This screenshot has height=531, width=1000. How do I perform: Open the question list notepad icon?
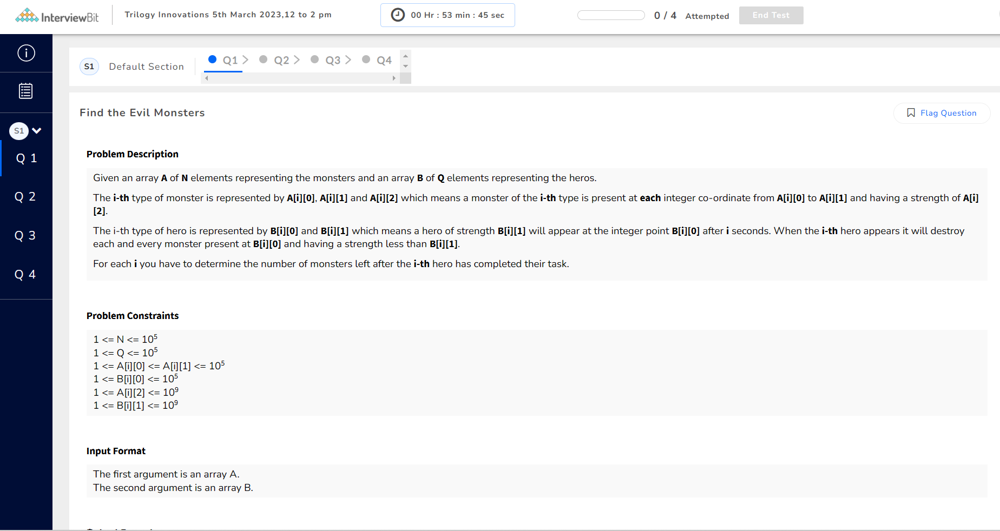click(x=26, y=91)
